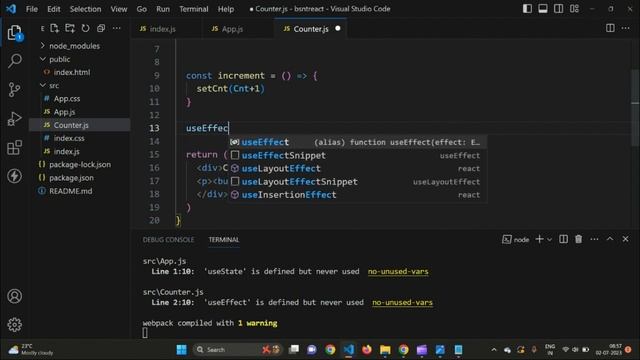Open the Terminal menu
Image resolution: width=640 pixels, height=360 pixels.
pyautogui.click(x=194, y=9)
